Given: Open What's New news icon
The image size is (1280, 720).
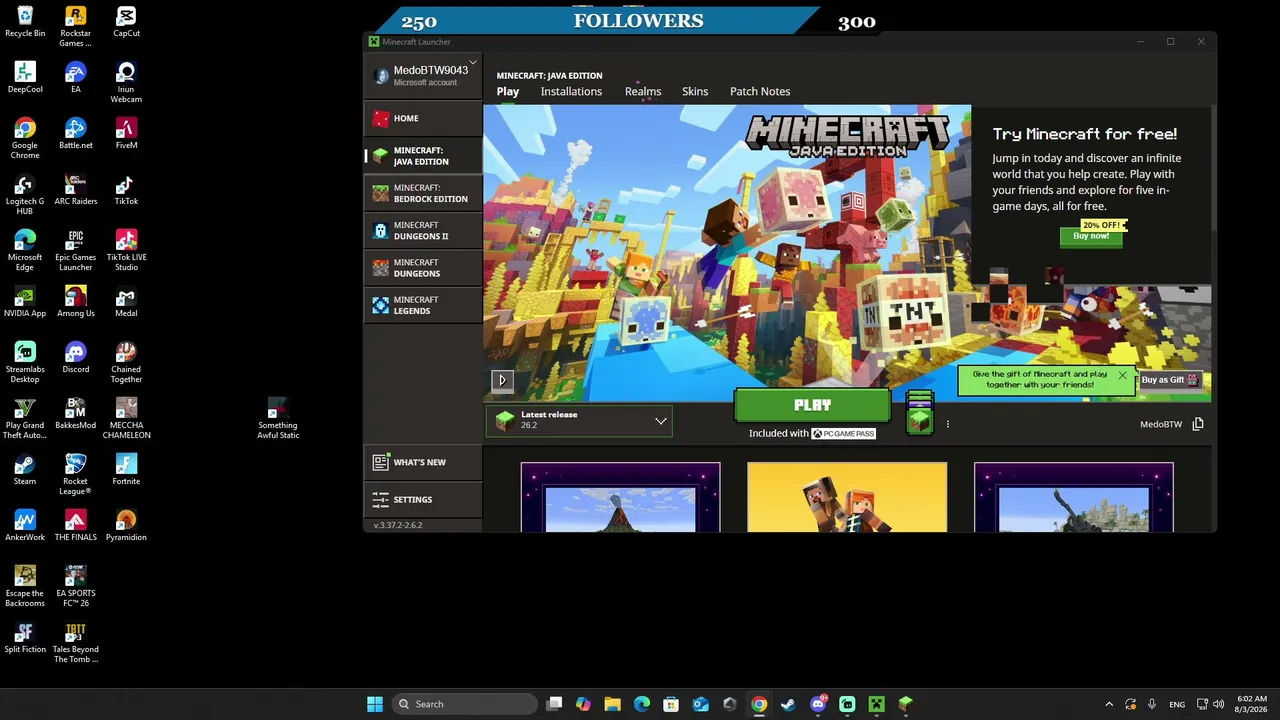Looking at the screenshot, I should click(x=380, y=462).
